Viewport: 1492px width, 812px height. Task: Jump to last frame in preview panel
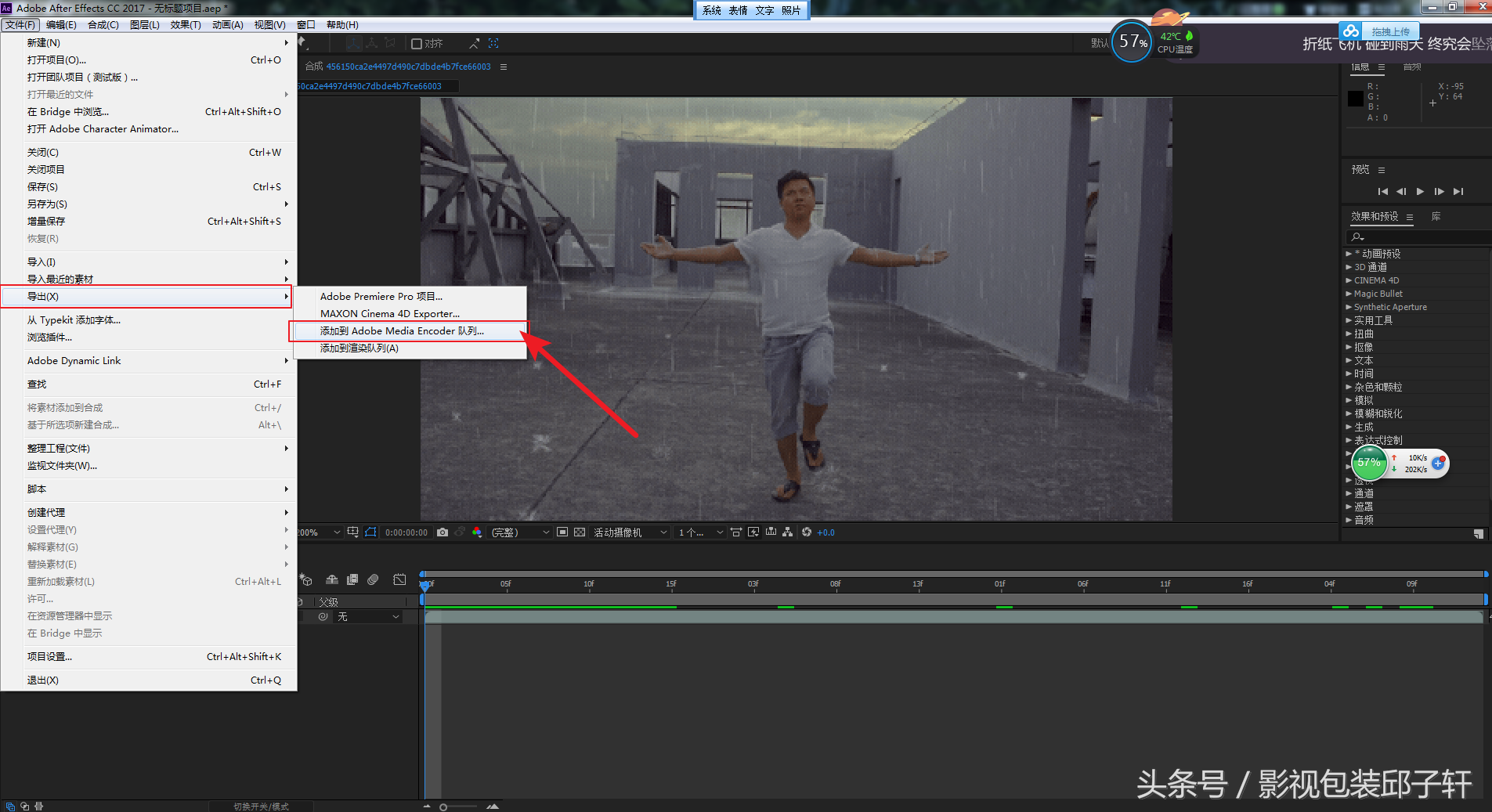click(x=1458, y=192)
